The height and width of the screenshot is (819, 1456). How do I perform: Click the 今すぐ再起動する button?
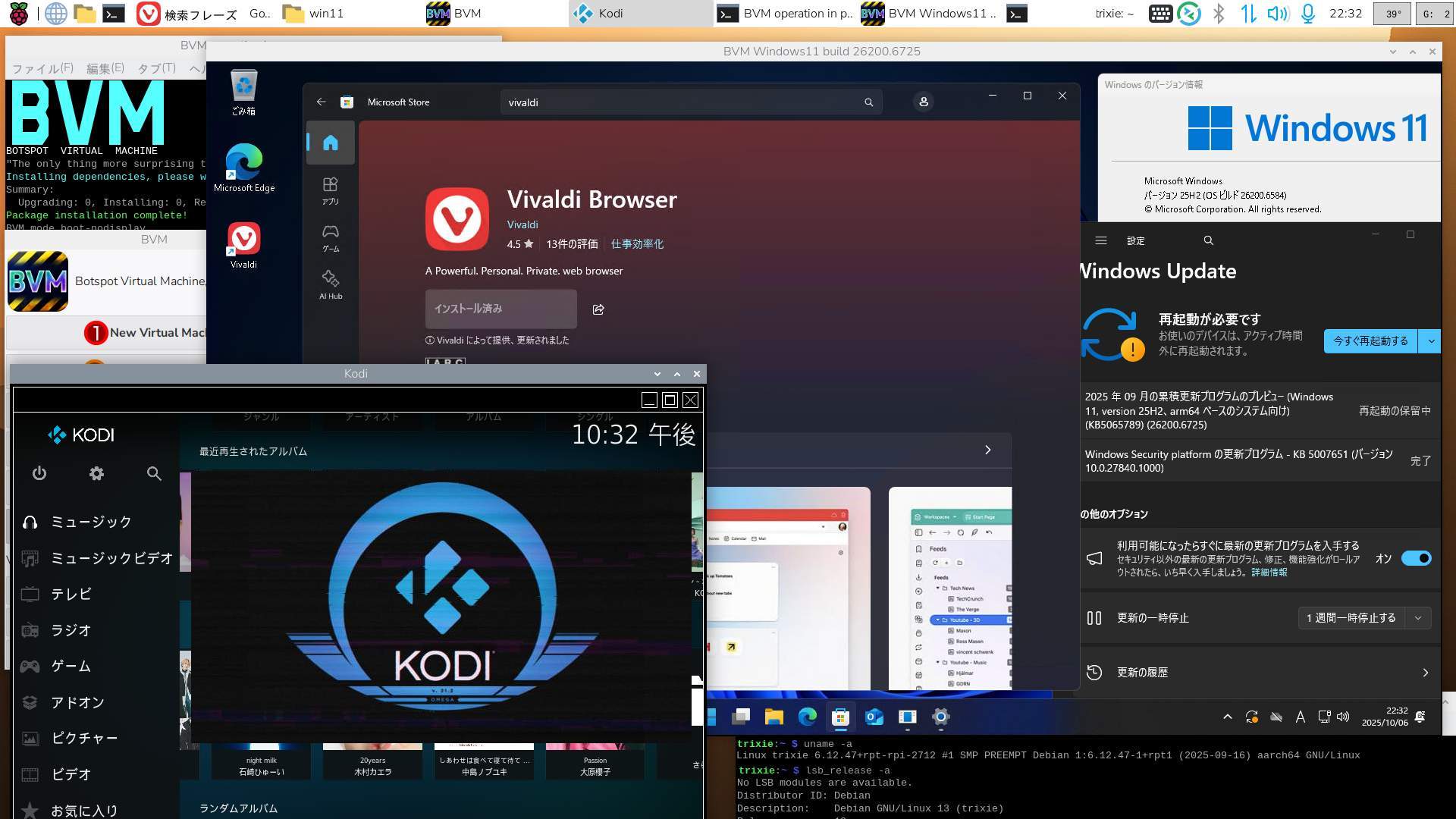pos(1370,341)
